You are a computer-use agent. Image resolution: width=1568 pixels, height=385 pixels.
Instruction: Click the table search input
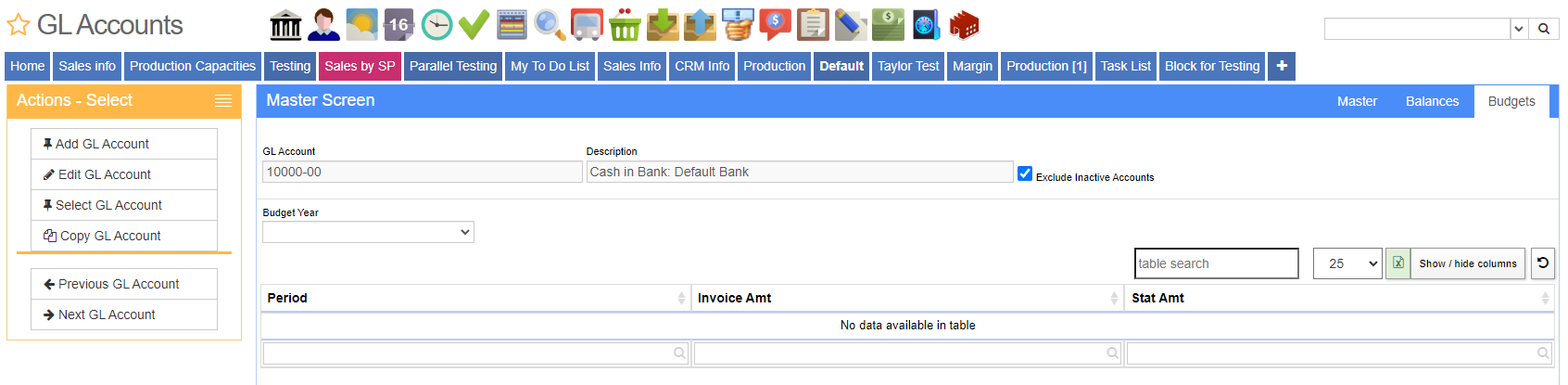pyautogui.click(x=1217, y=263)
